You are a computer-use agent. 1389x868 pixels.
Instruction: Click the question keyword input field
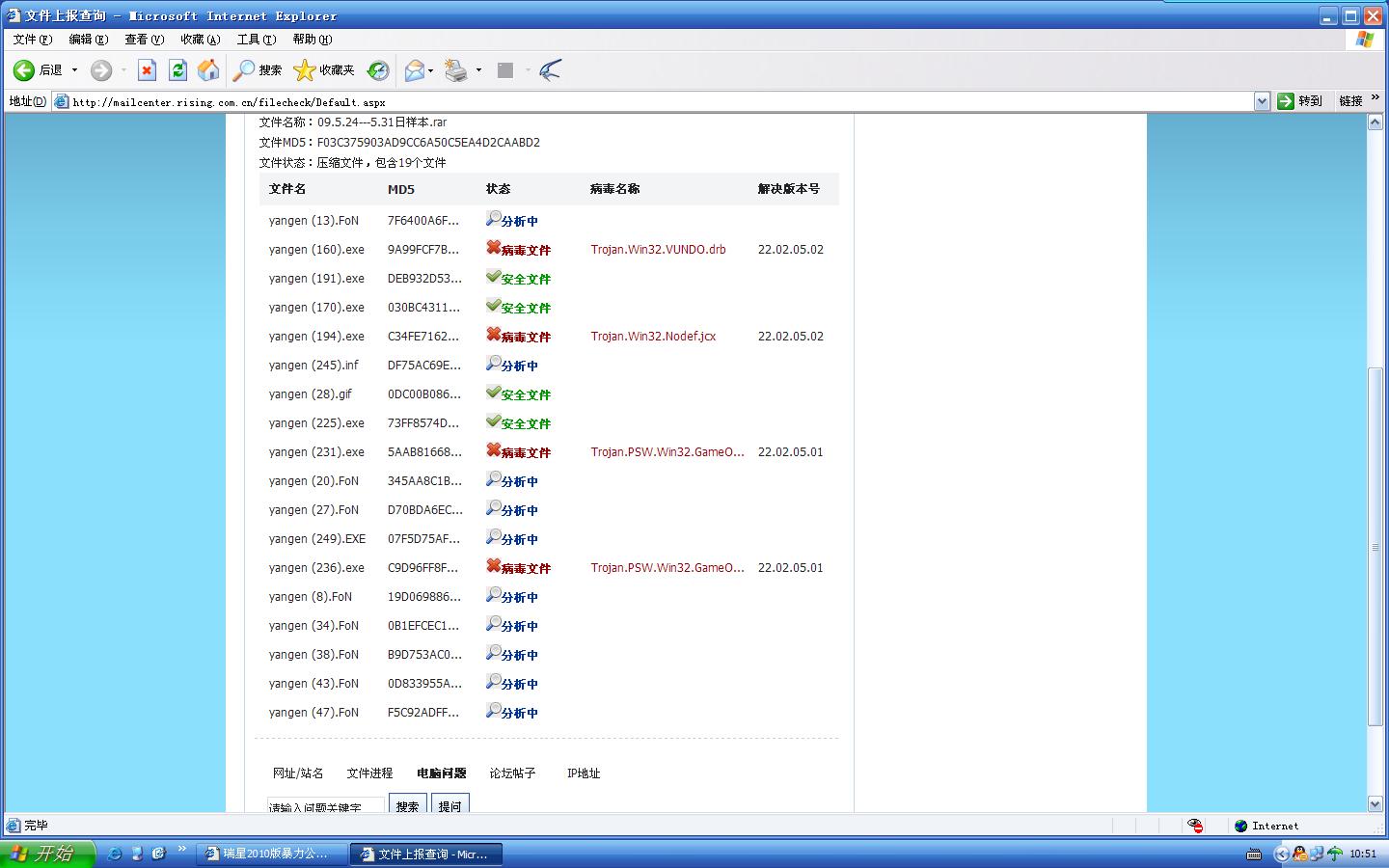pos(325,805)
